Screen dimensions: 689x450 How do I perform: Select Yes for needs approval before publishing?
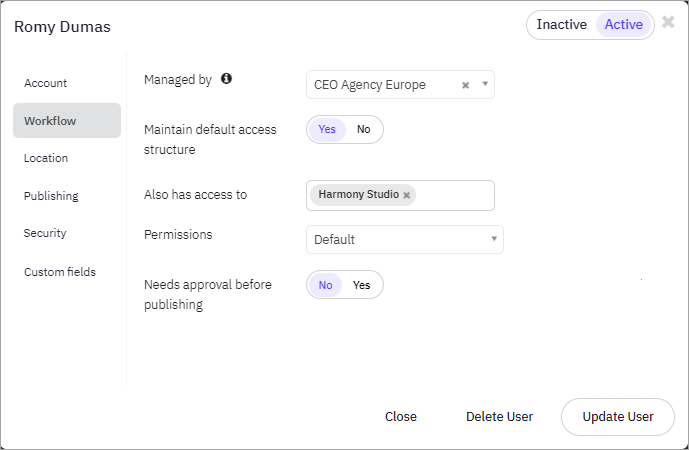tap(361, 285)
